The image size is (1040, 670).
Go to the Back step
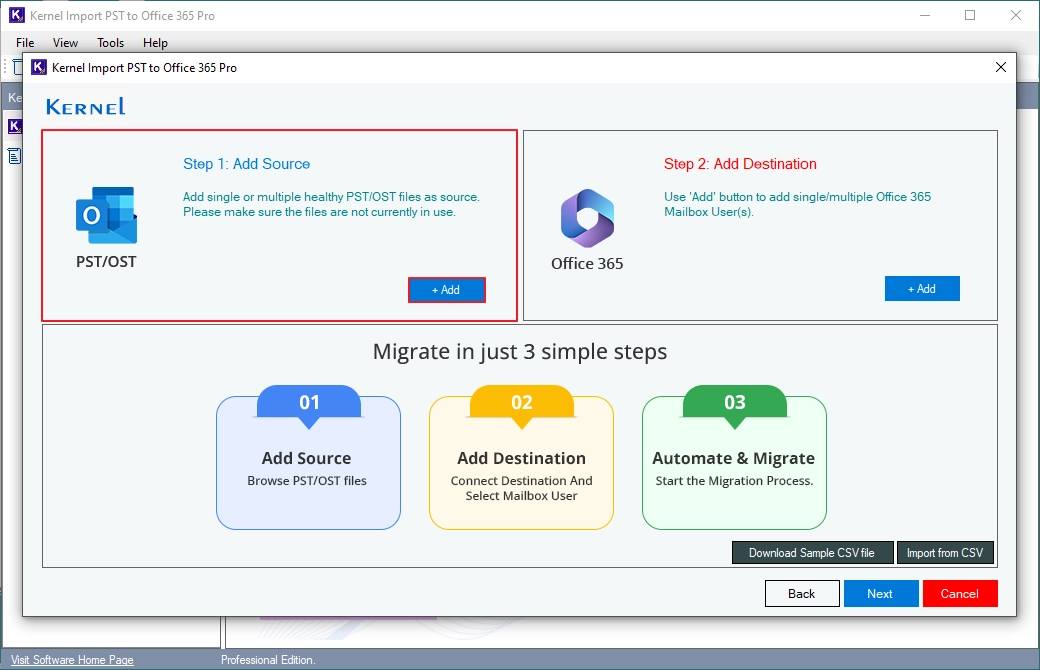click(802, 594)
